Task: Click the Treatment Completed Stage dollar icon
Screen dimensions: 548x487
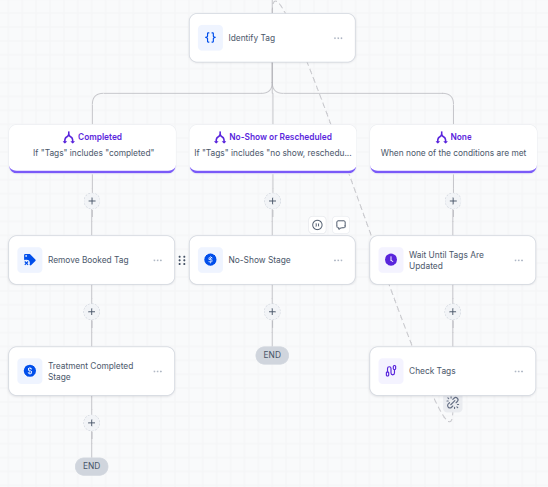Action: tap(30, 371)
